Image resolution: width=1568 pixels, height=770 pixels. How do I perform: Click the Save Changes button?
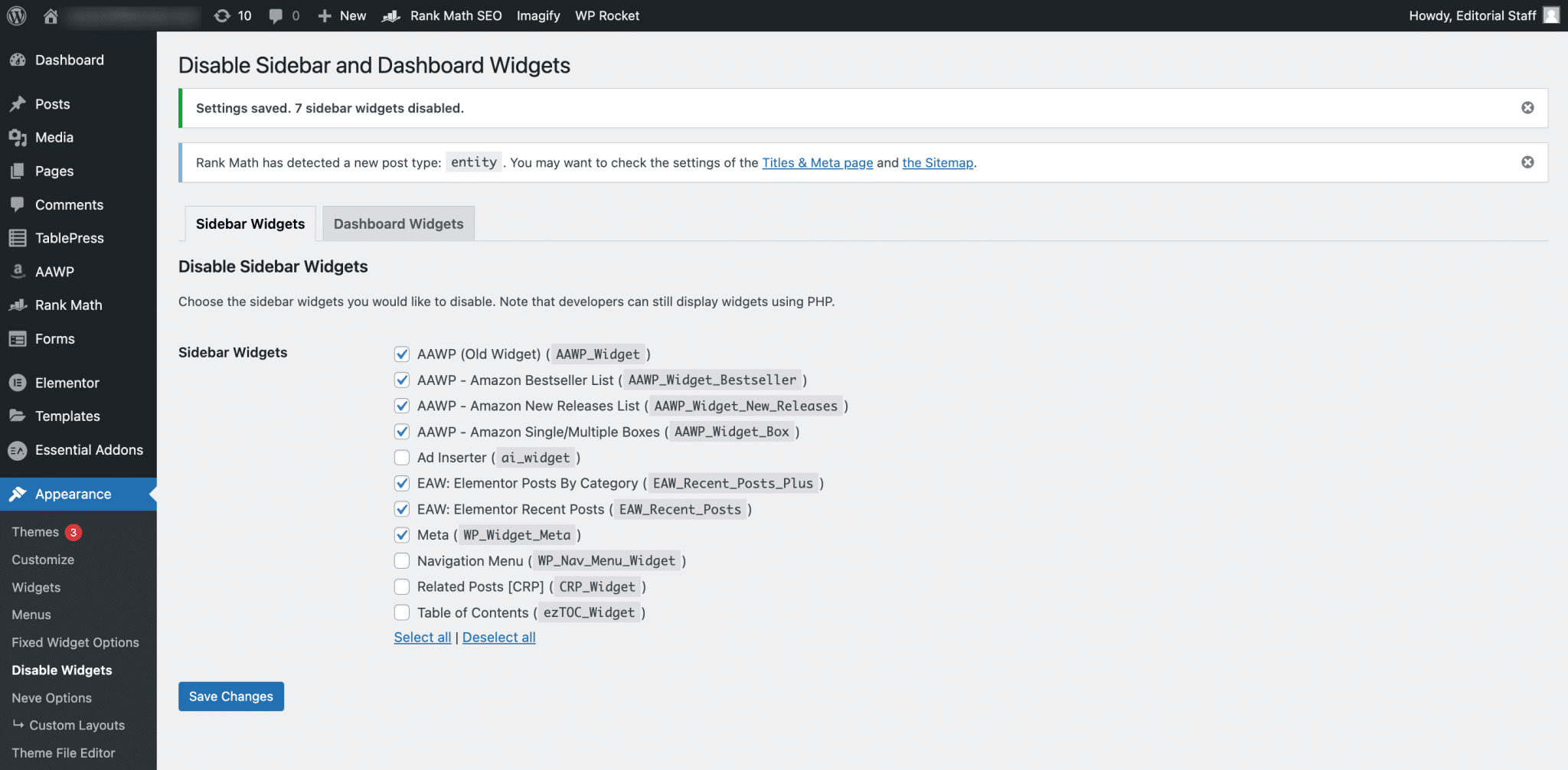(x=230, y=696)
